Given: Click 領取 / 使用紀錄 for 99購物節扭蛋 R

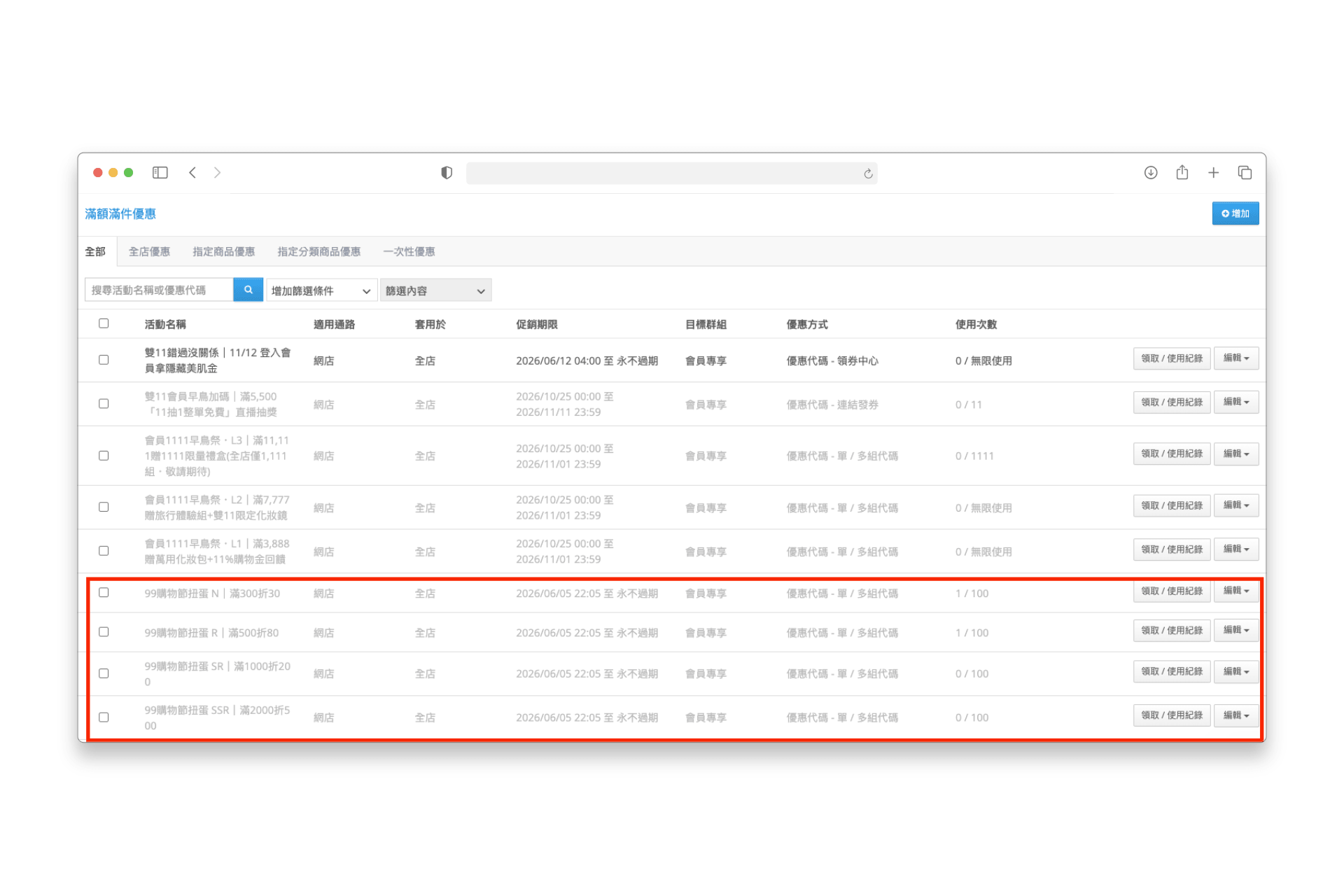Looking at the screenshot, I should (x=1172, y=631).
